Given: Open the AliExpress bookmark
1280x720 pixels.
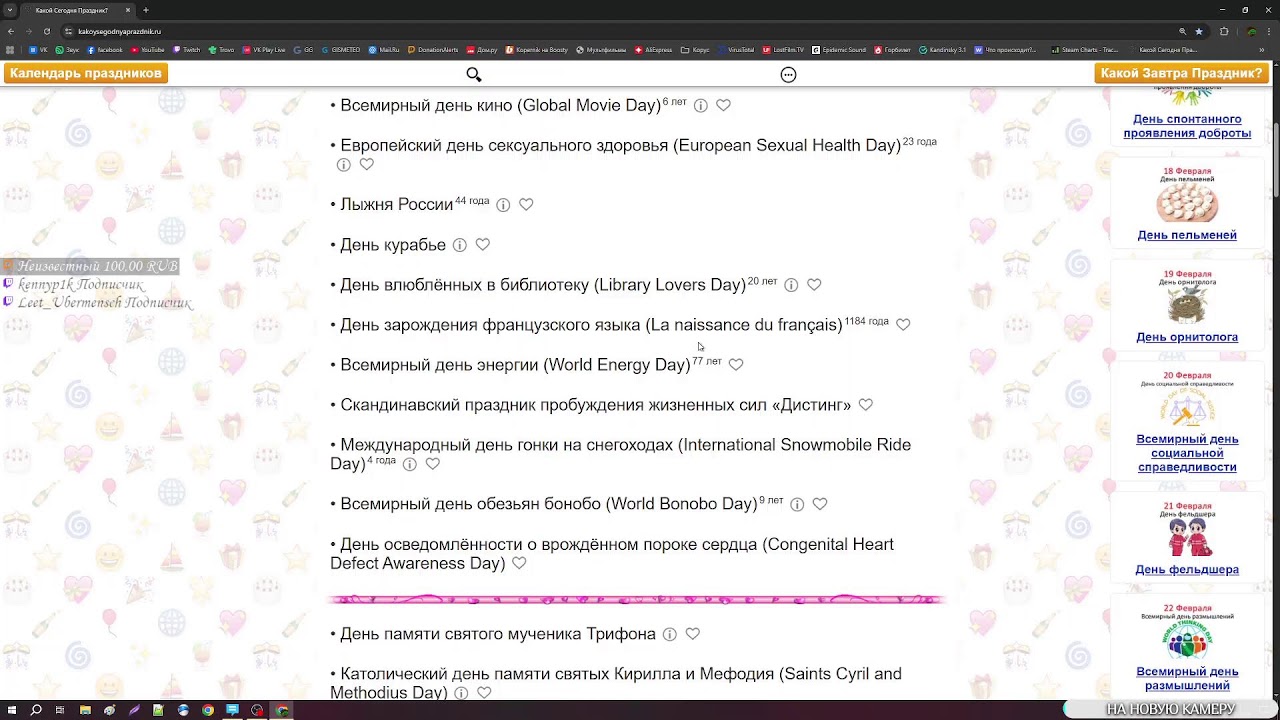Looking at the screenshot, I should point(654,49).
